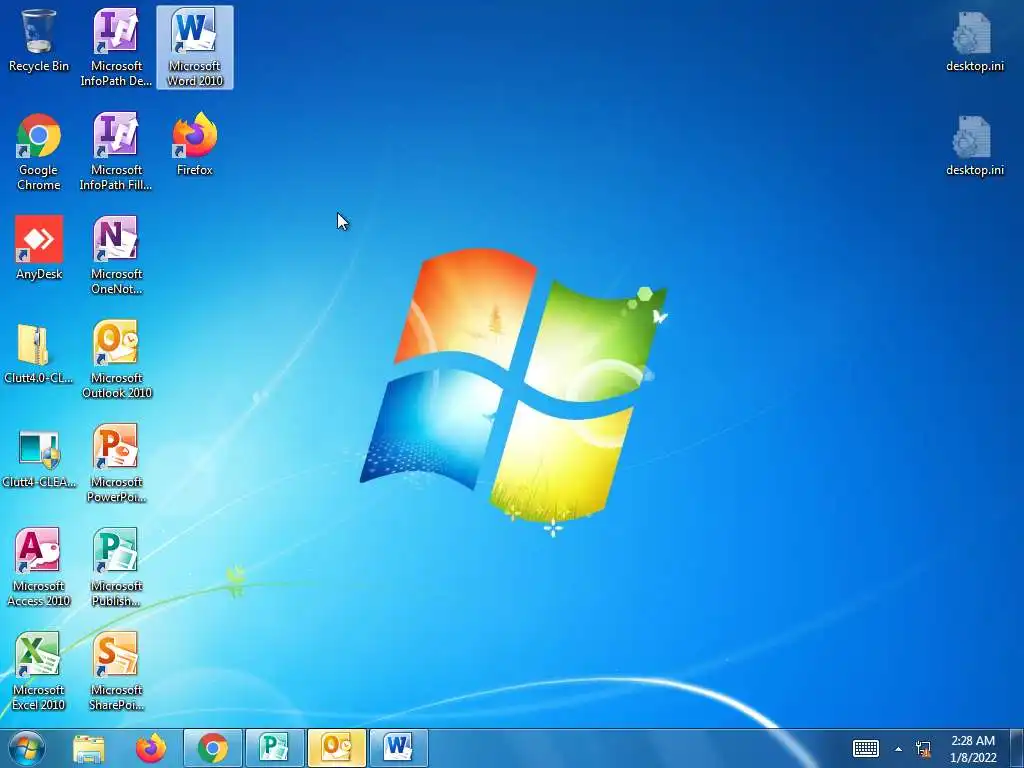Open the network status tray icon
The width and height of the screenshot is (1024, 768).
(x=923, y=748)
